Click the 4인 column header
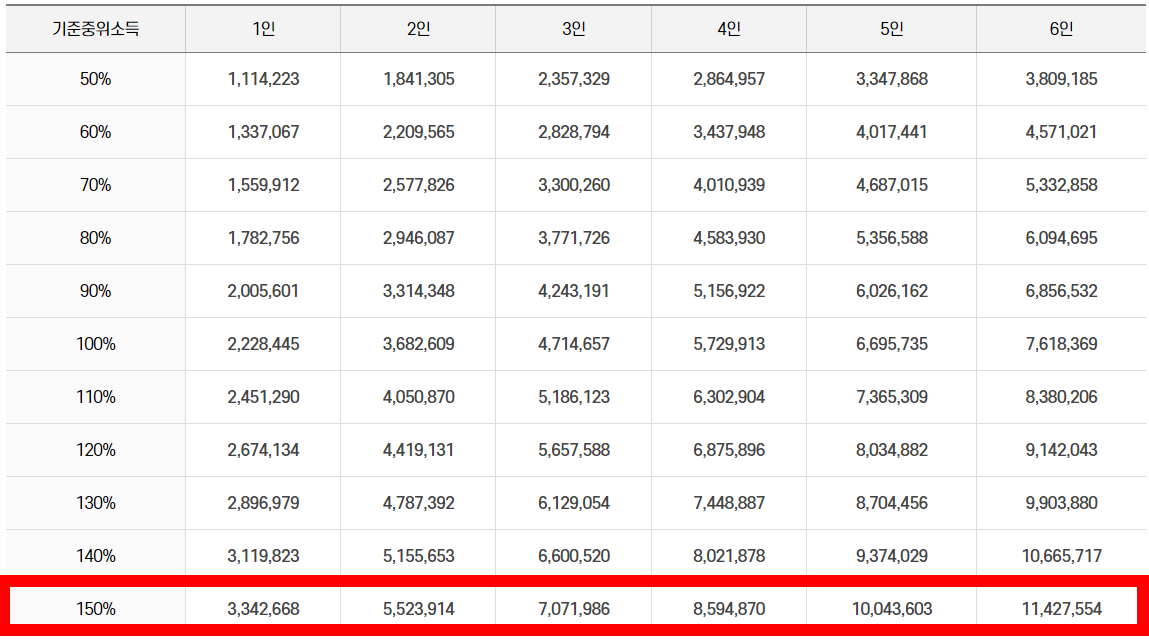Screen dimensions: 1149x639 pyautogui.click(x=729, y=29)
